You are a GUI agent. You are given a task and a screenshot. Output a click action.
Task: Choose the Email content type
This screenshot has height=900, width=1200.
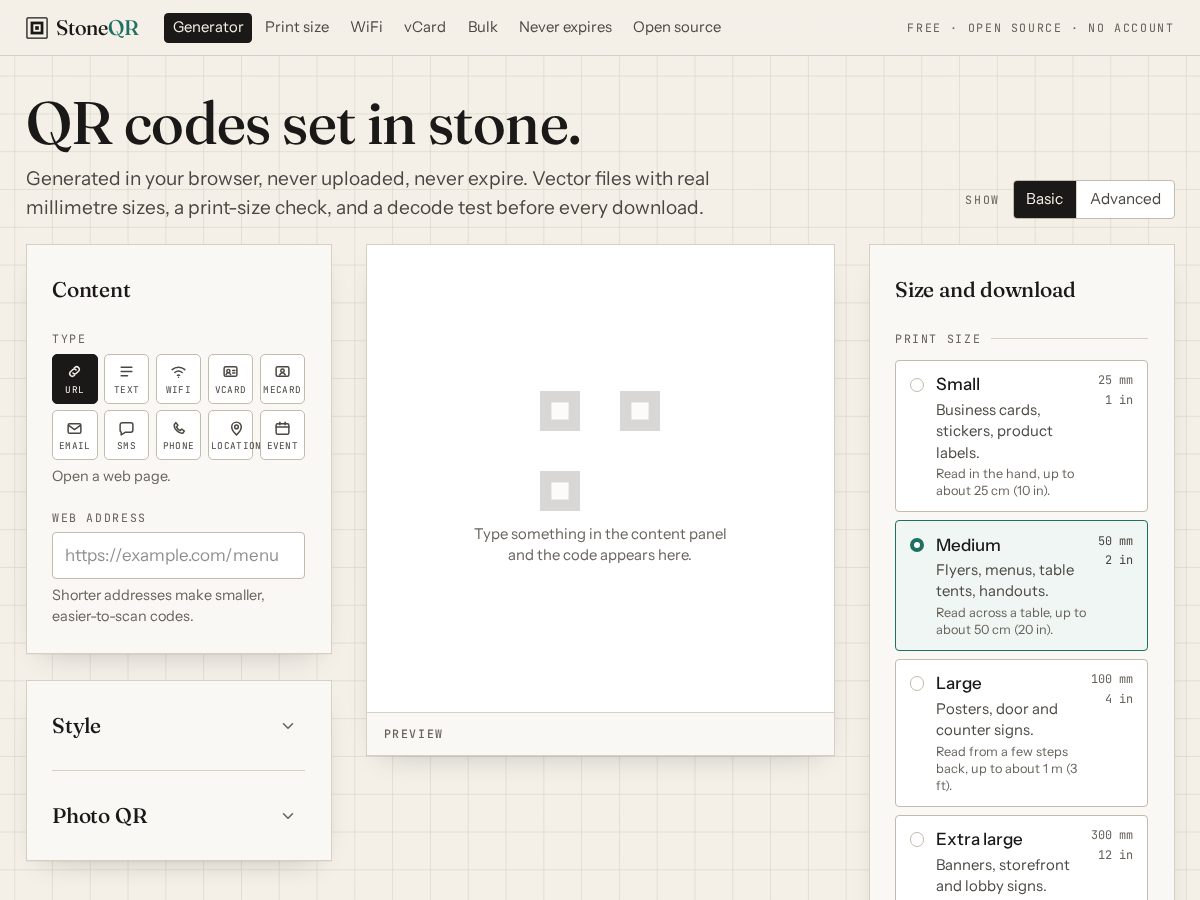pos(75,435)
